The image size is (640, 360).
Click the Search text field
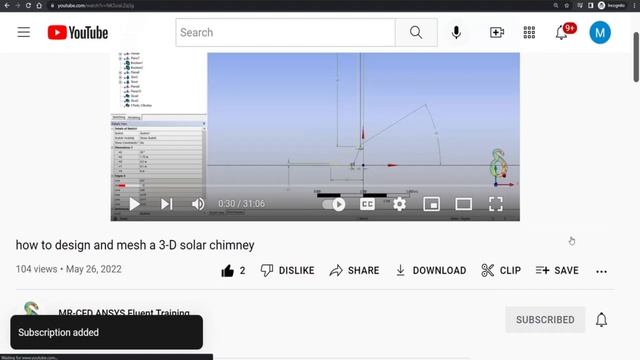[285, 32]
